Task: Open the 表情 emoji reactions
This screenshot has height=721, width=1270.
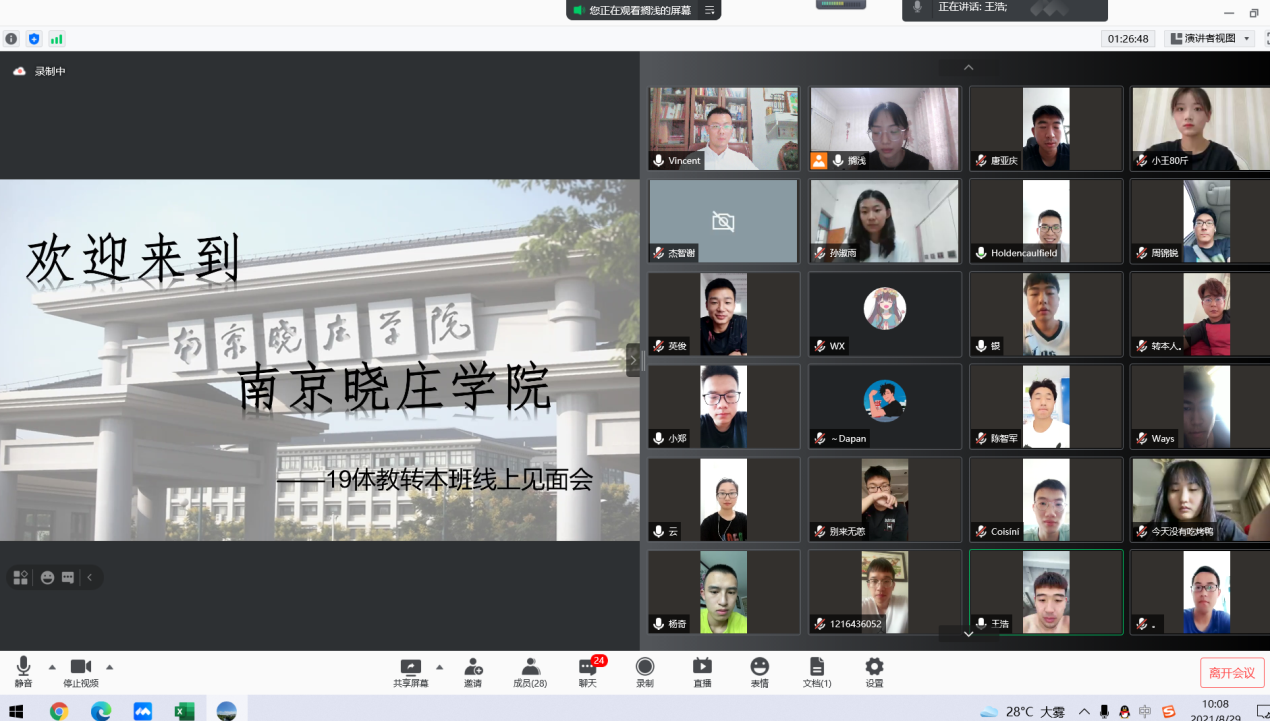Action: point(759,668)
